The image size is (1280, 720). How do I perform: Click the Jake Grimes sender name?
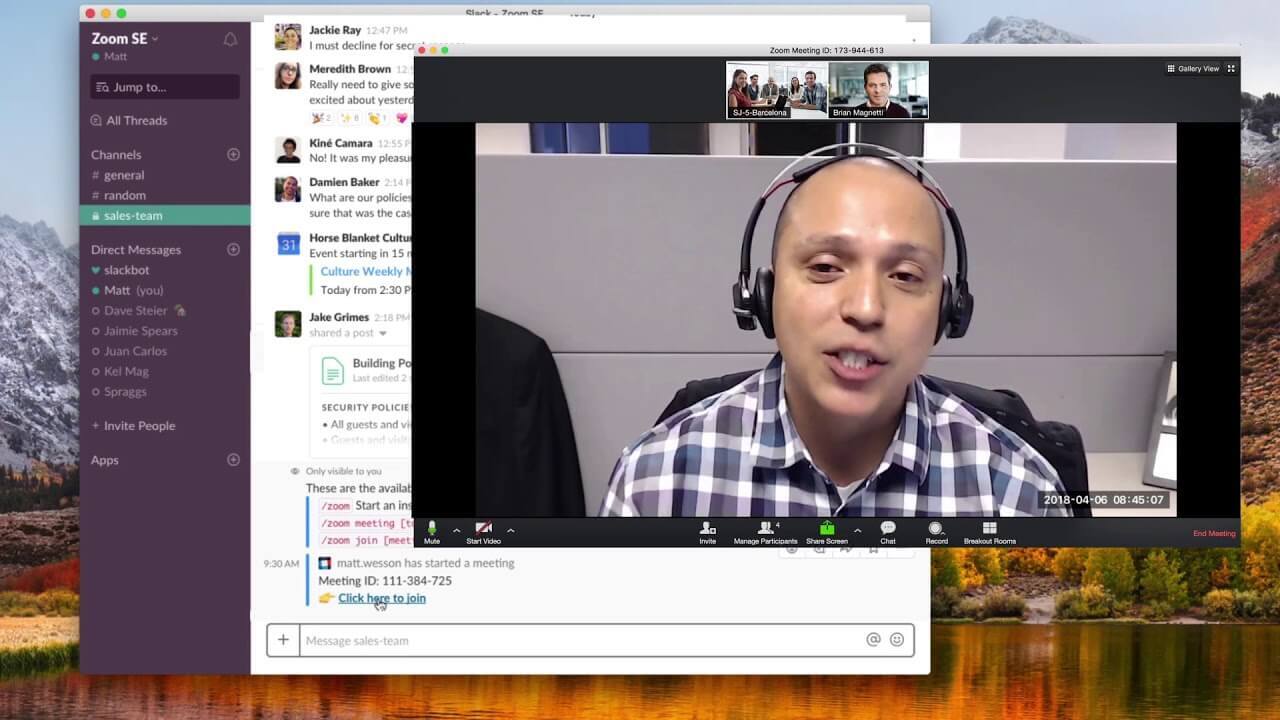tap(339, 317)
